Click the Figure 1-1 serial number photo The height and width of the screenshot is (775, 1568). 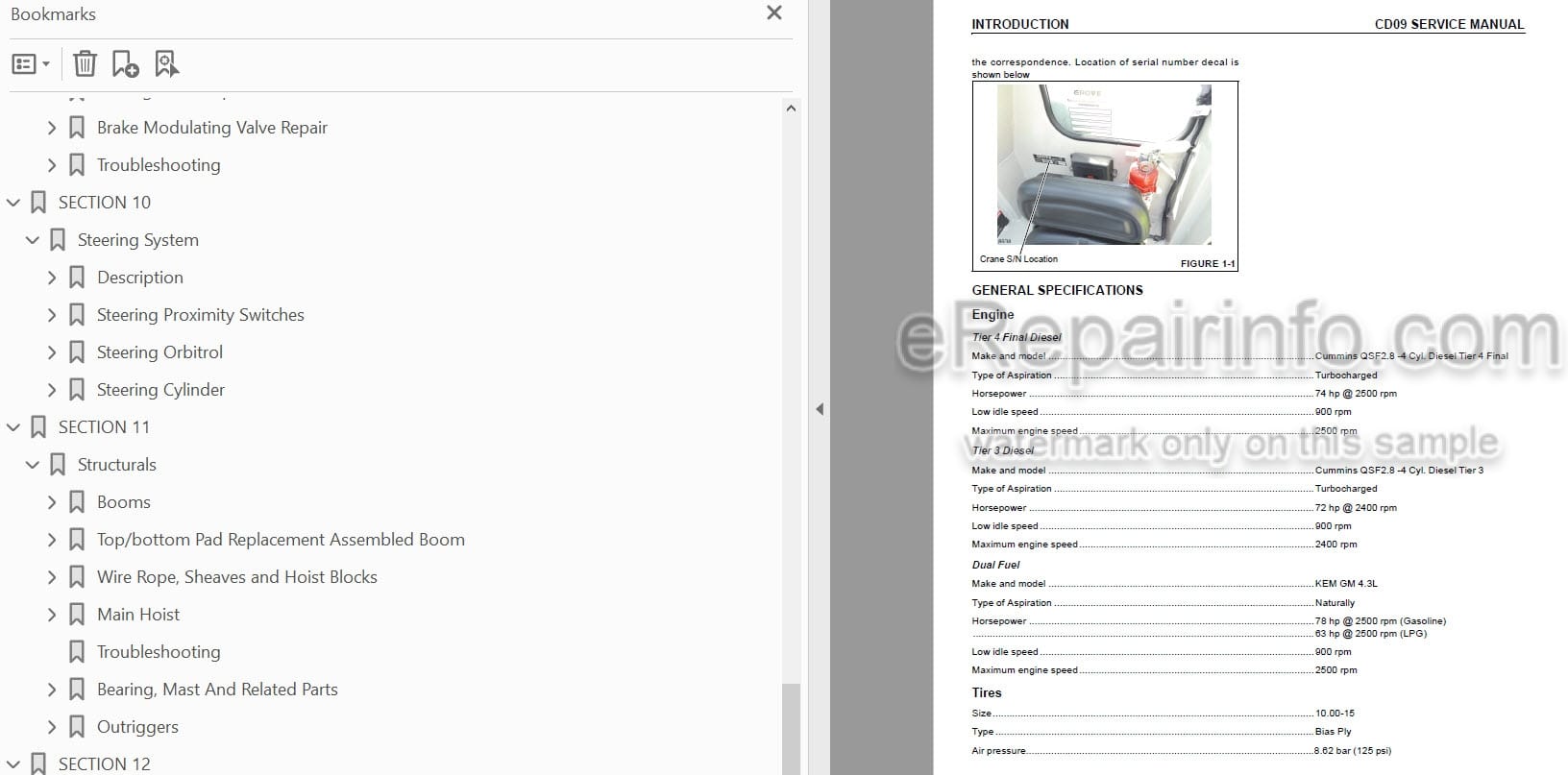point(1104,164)
